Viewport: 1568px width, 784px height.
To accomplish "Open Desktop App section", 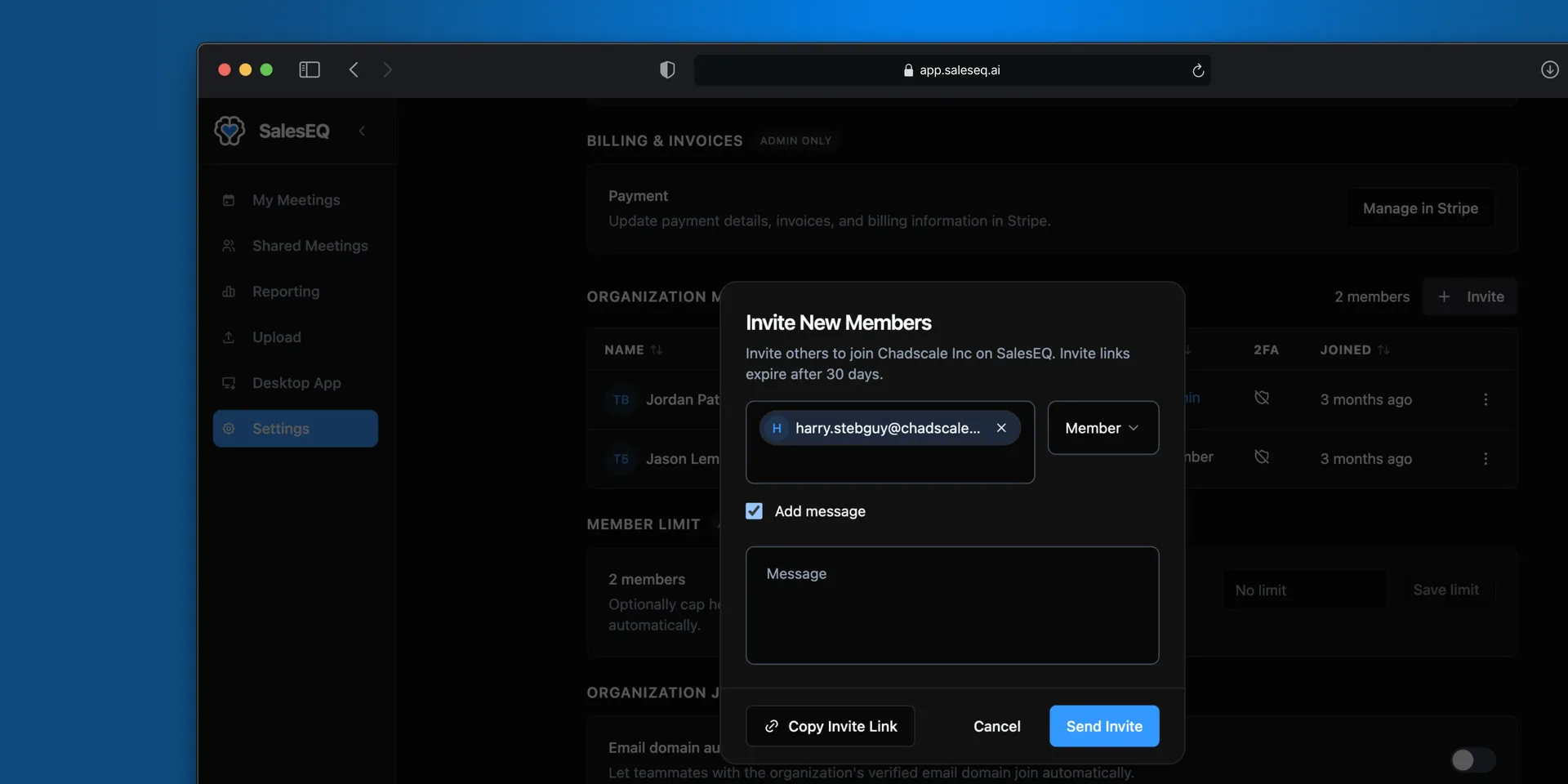I will (296, 383).
